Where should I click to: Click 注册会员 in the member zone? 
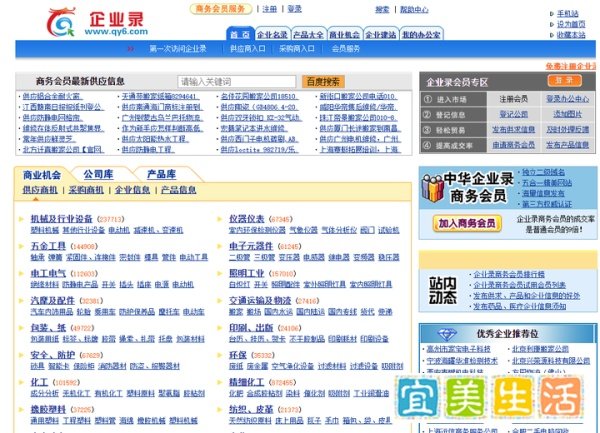click(x=514, y=99)
